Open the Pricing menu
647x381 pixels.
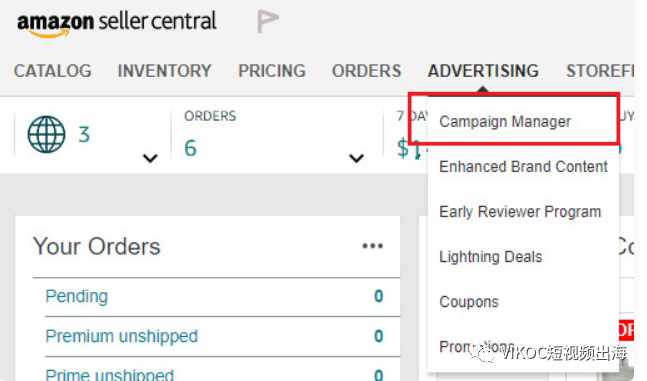coord(272,71)
